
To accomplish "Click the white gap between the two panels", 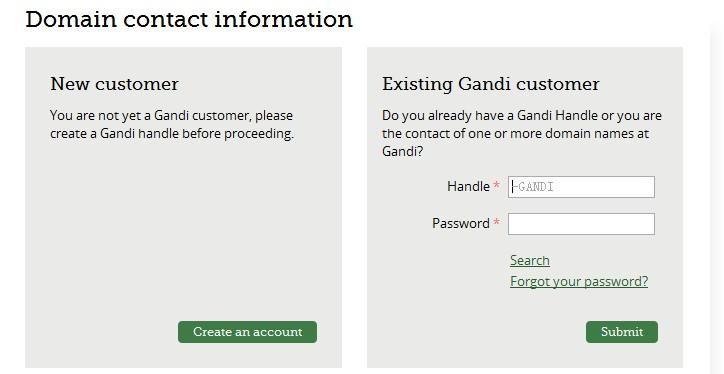I will pyautogui.click(x=354, y=207).
